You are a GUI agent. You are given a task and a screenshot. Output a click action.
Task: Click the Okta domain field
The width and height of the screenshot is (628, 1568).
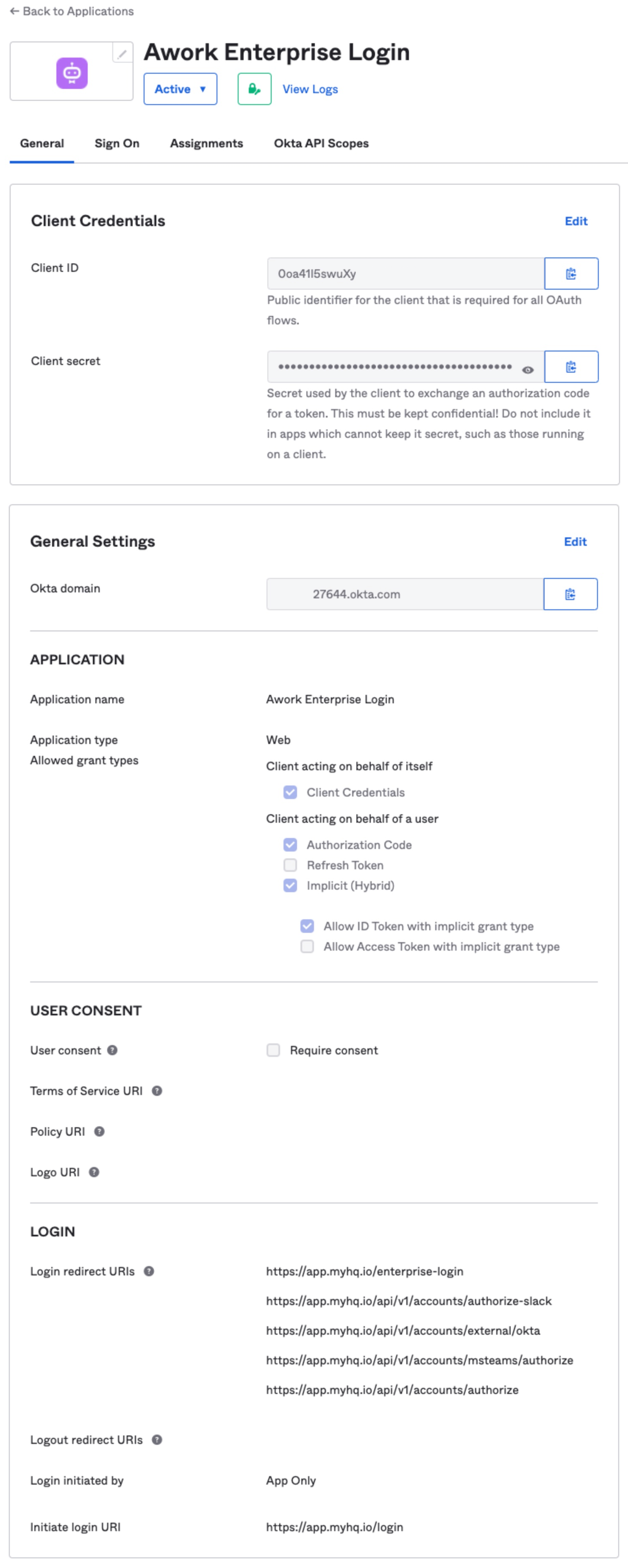pyautogui.click(x=405, y=594)
